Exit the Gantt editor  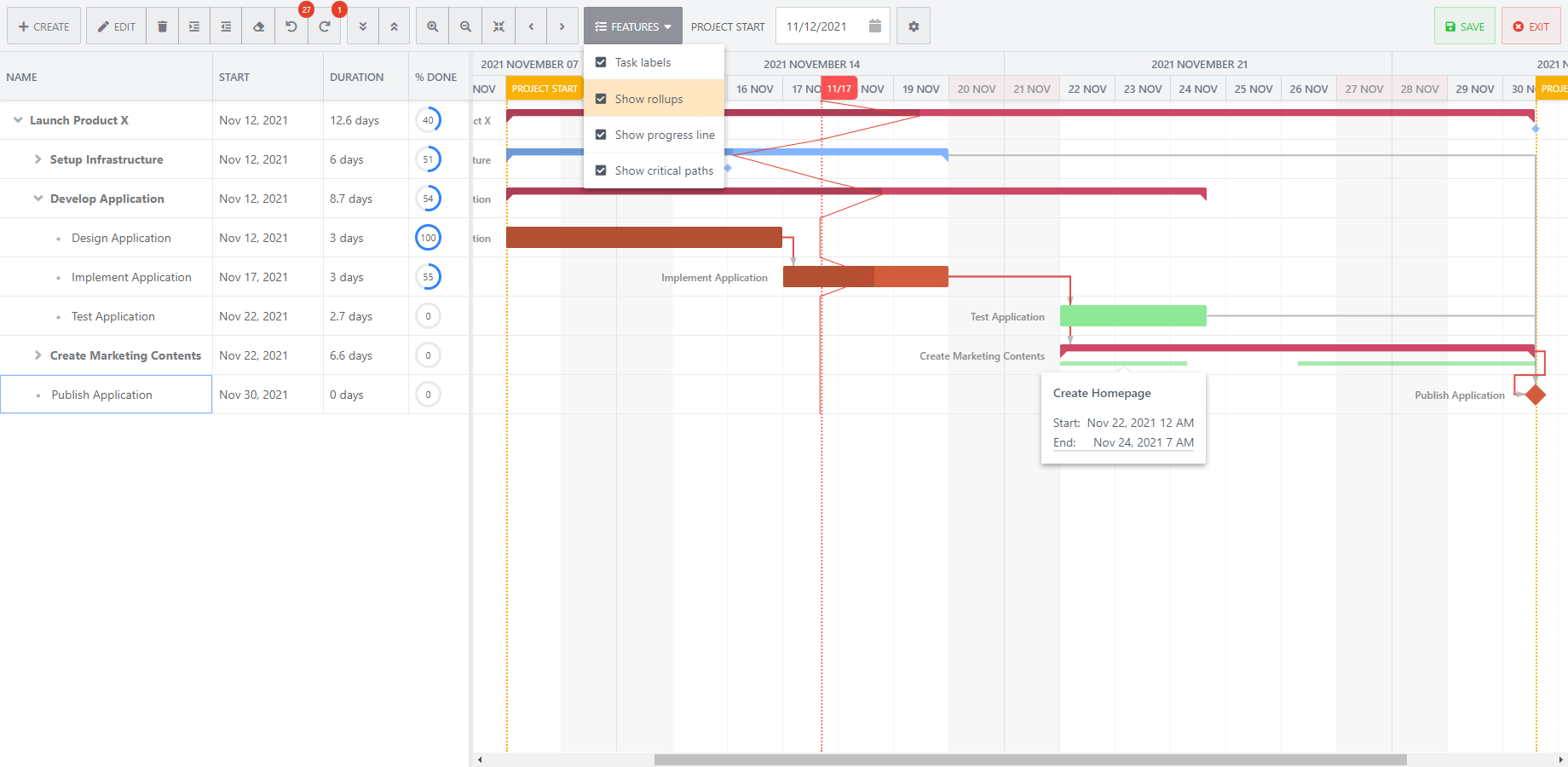(x=1531, y=26)
